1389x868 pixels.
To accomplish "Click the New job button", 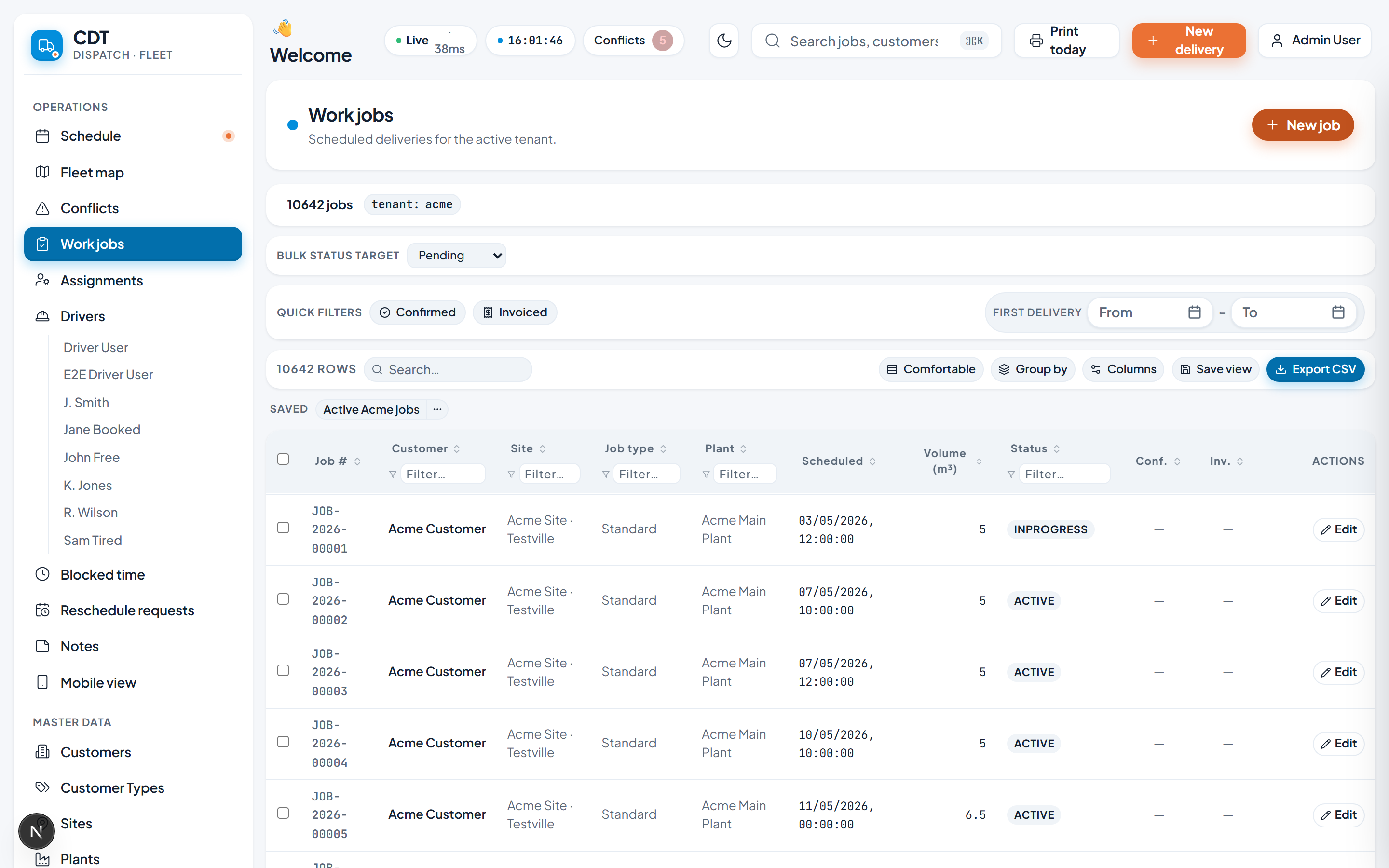I will click(x=1302, y=125).
